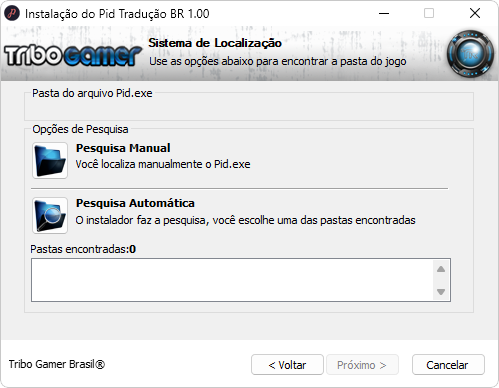Click the Pastas encontradas counter label

coord(83,249)
